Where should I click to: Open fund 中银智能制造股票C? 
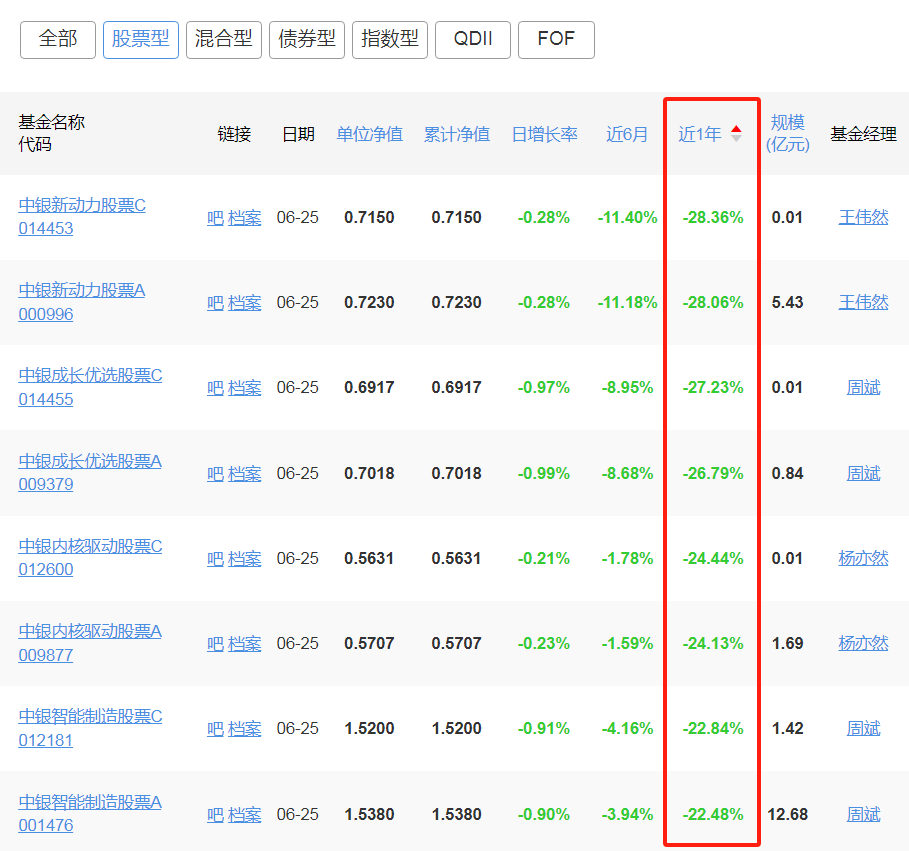[x=90, y=717]
